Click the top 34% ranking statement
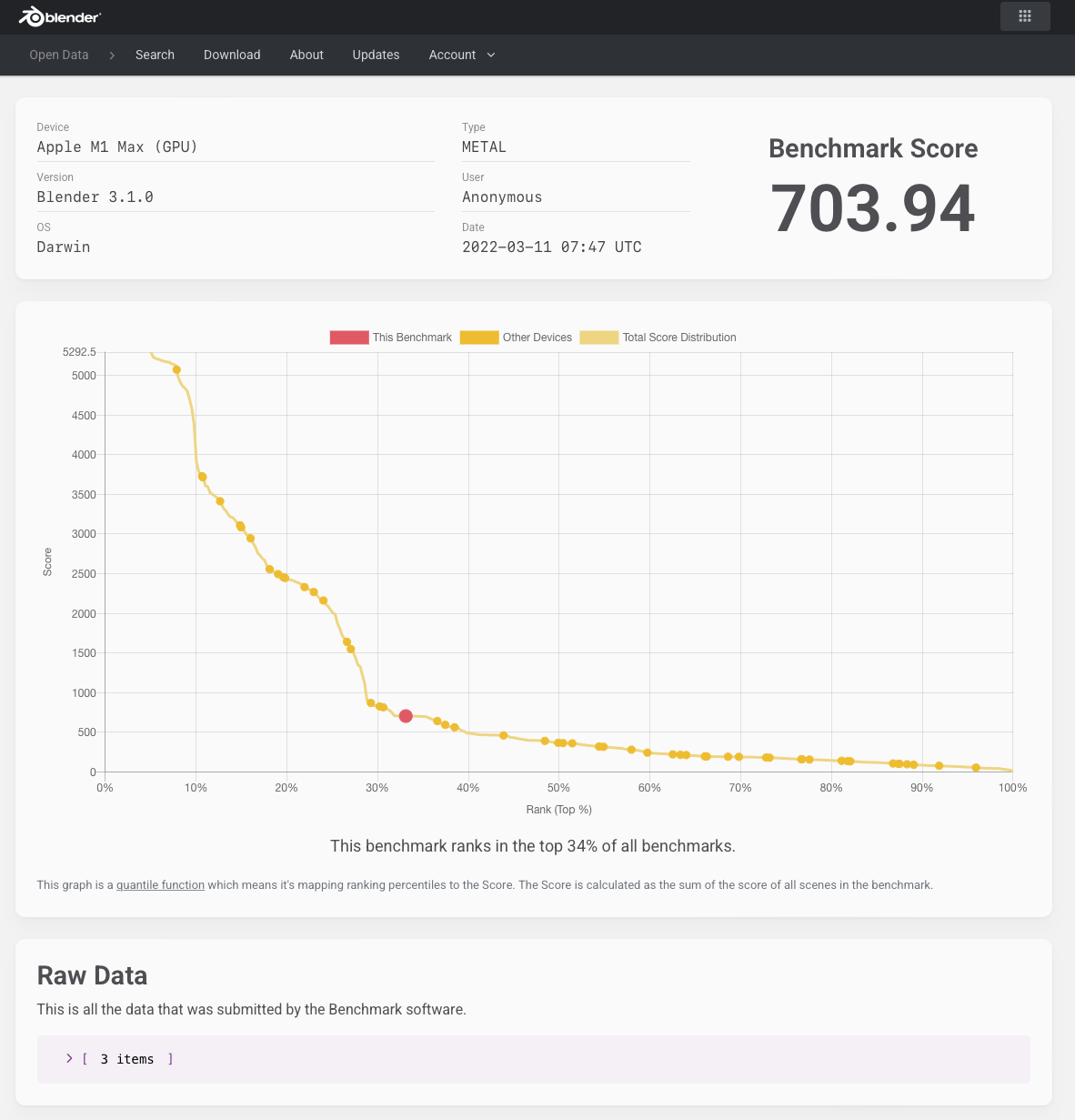Image resolution: width=1075 pixels, height=1120 pixels. (533, 846)
